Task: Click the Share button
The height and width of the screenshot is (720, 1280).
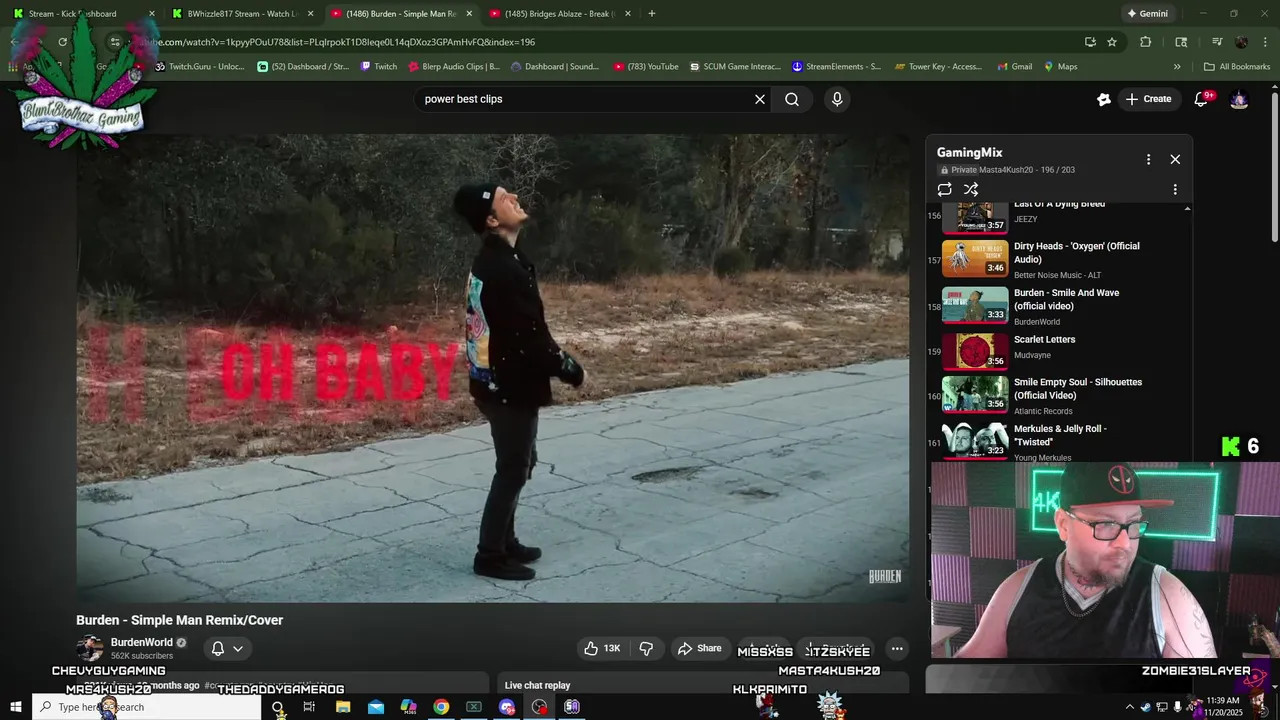Action: (x=699, y=648)
